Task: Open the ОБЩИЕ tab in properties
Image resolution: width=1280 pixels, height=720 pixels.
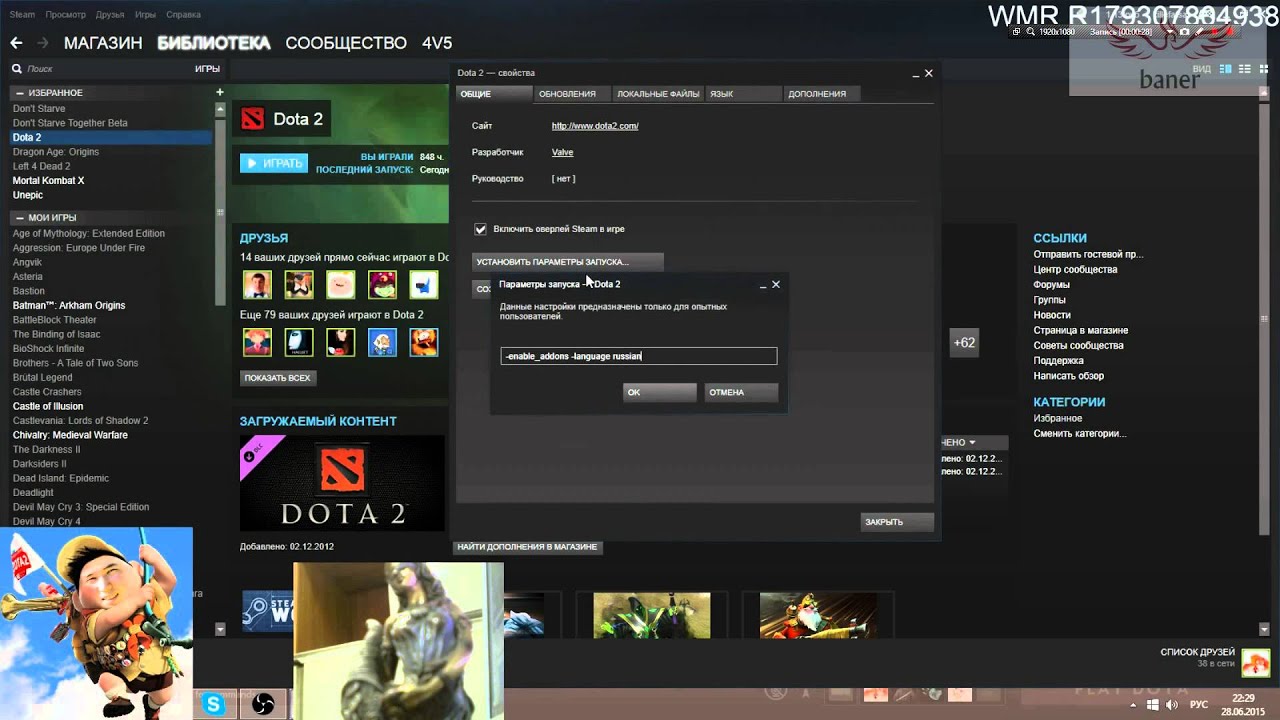Action: (494, 94)
